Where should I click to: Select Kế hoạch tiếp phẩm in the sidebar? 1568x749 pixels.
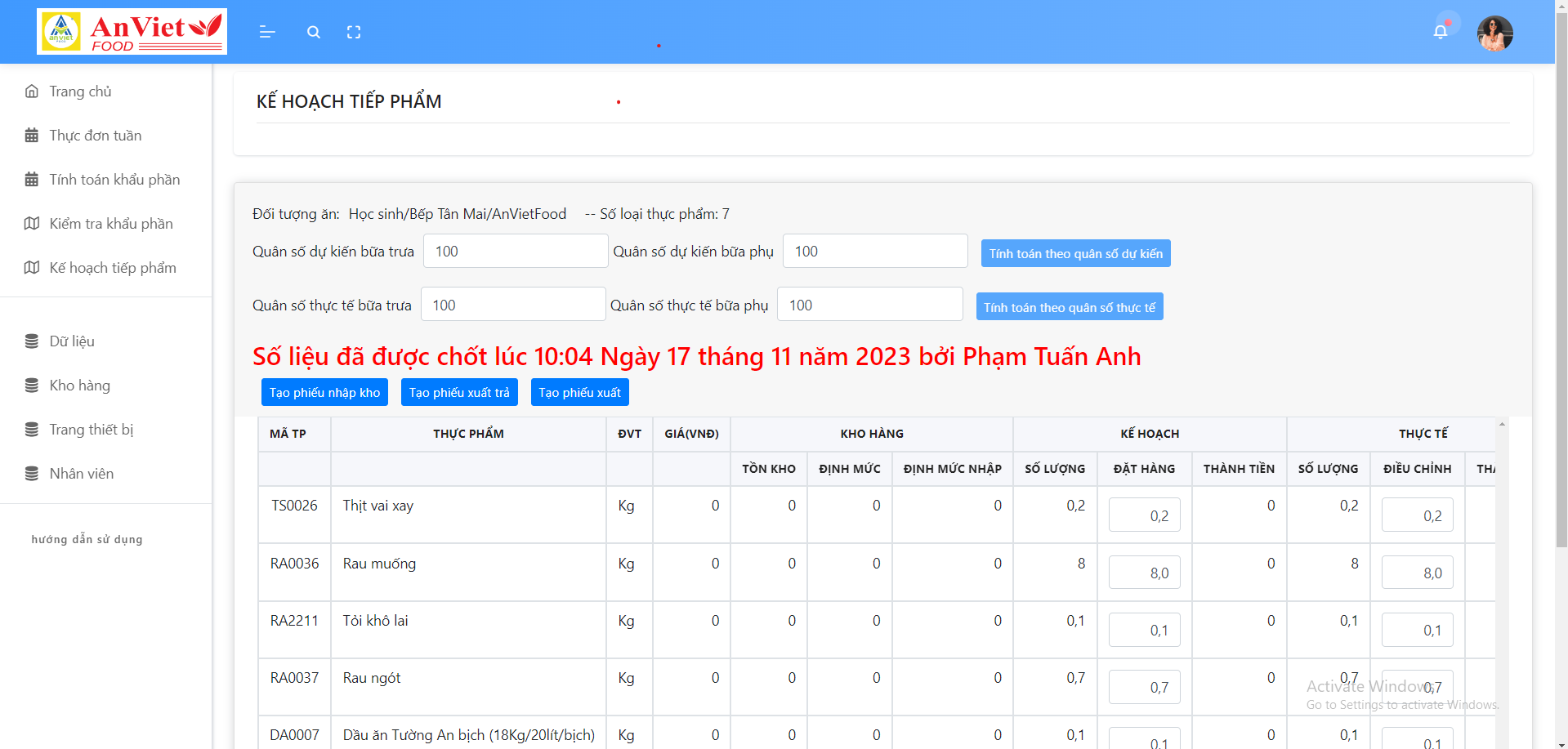(112, 267)
